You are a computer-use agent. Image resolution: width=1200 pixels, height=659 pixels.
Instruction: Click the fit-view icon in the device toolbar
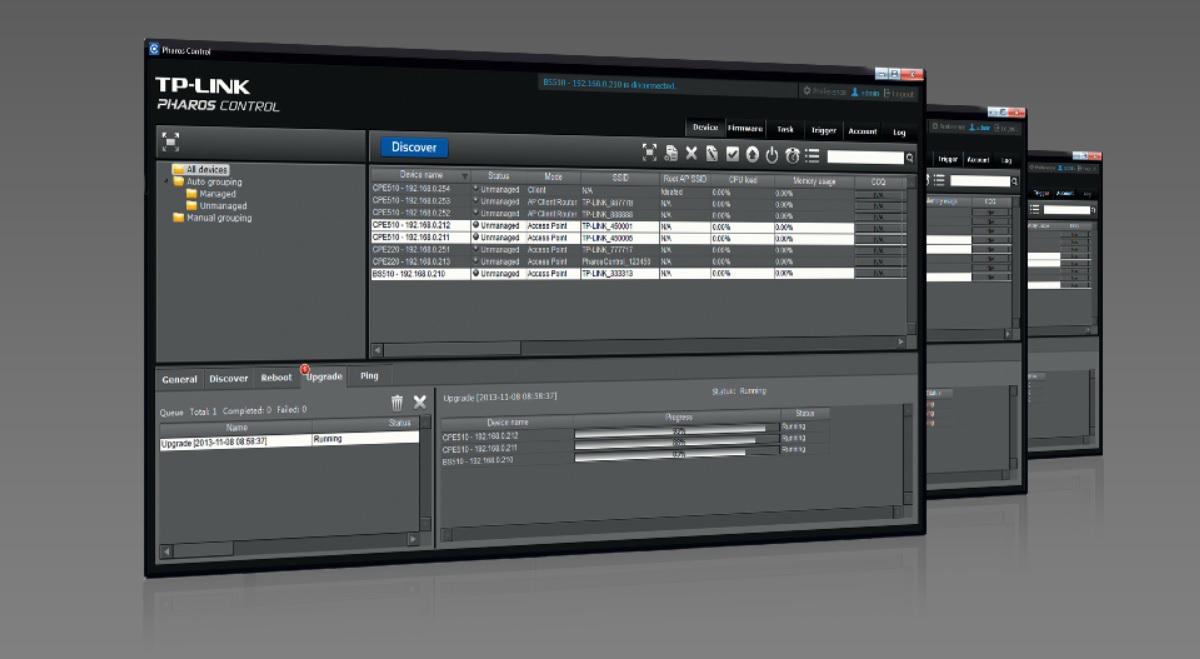[650, 153]
